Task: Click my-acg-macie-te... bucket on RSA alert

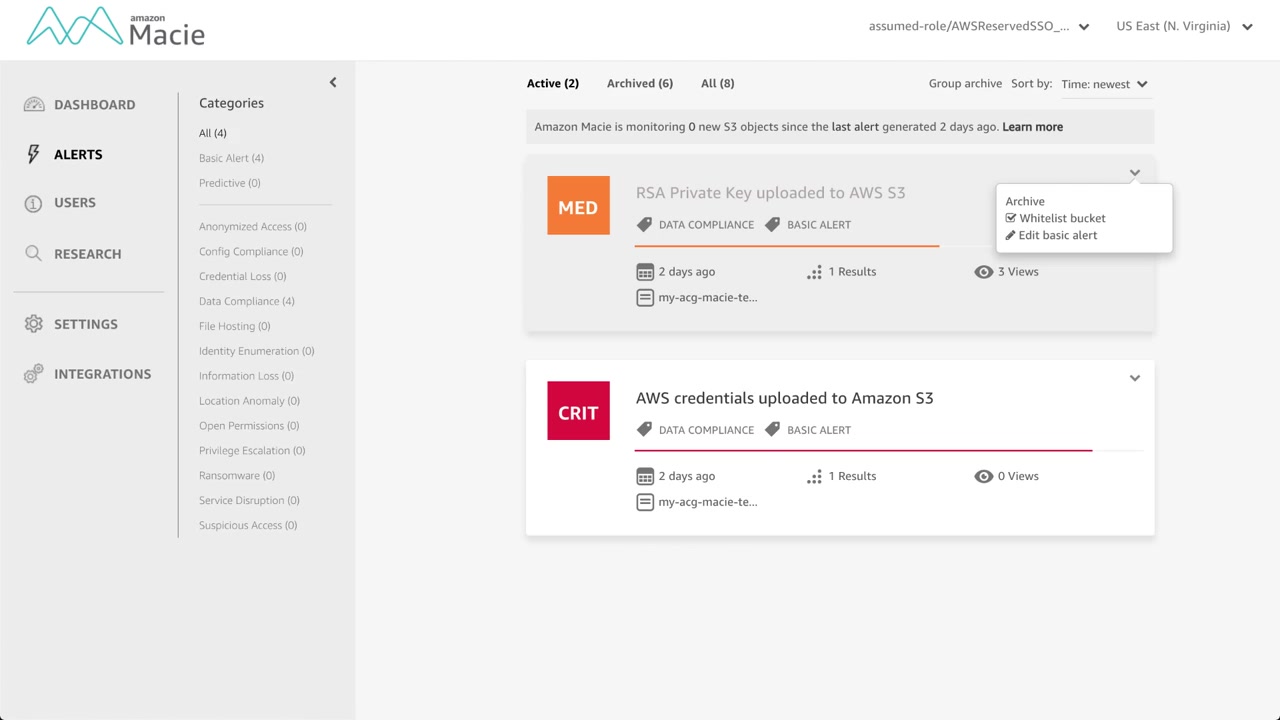Action: (x=707, y=297)
